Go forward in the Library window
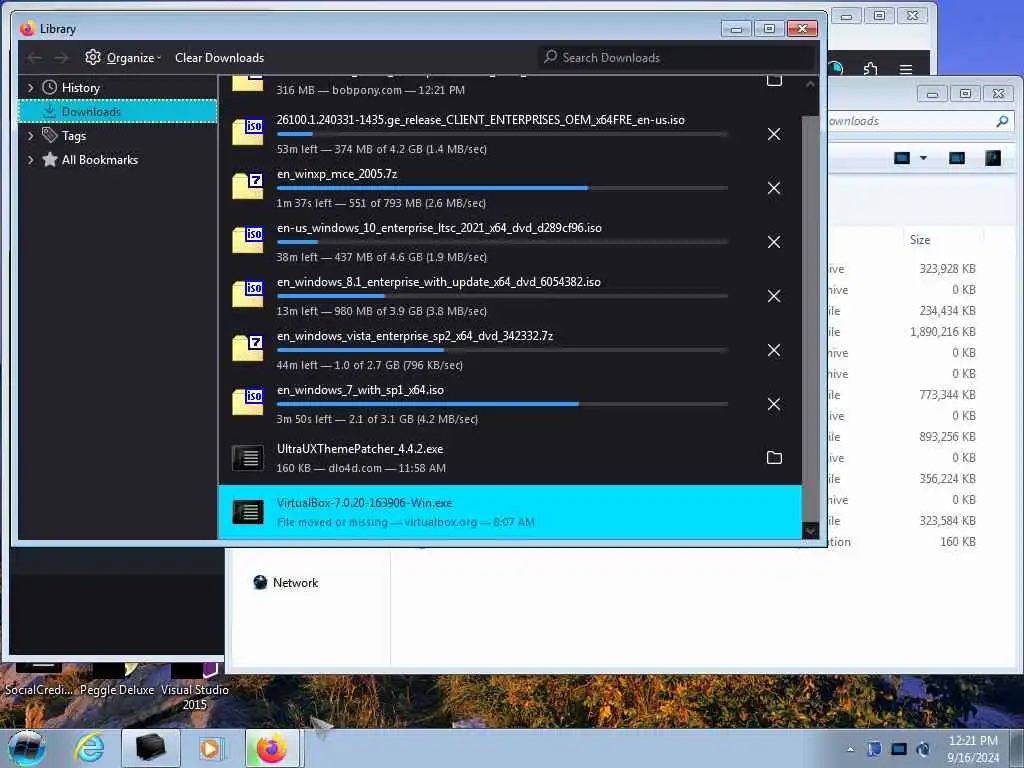The width and height of the screenshot is (1024, 768). pos(61,58)
